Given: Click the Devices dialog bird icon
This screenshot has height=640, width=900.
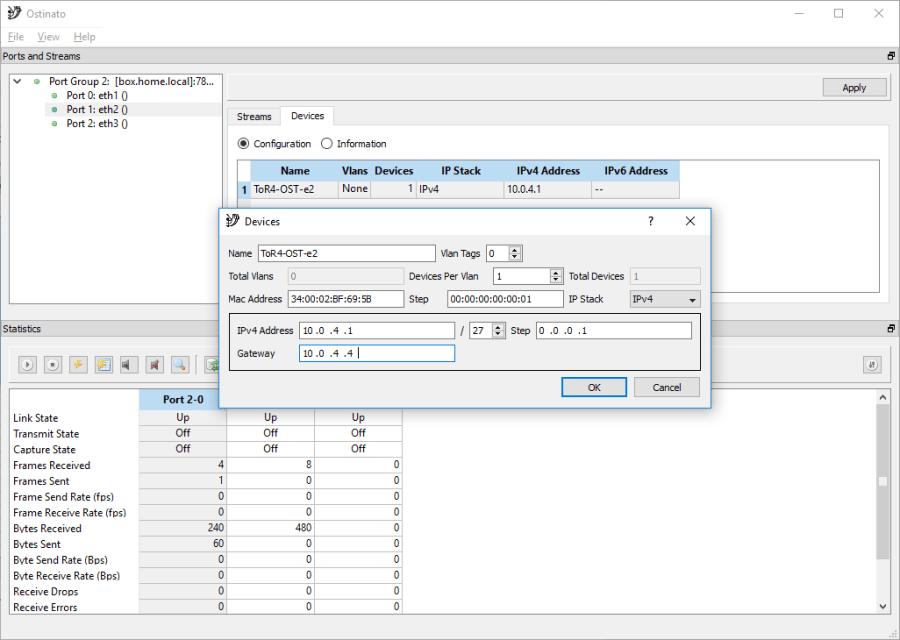Looking at the screenshot, I should coord(232,220).
